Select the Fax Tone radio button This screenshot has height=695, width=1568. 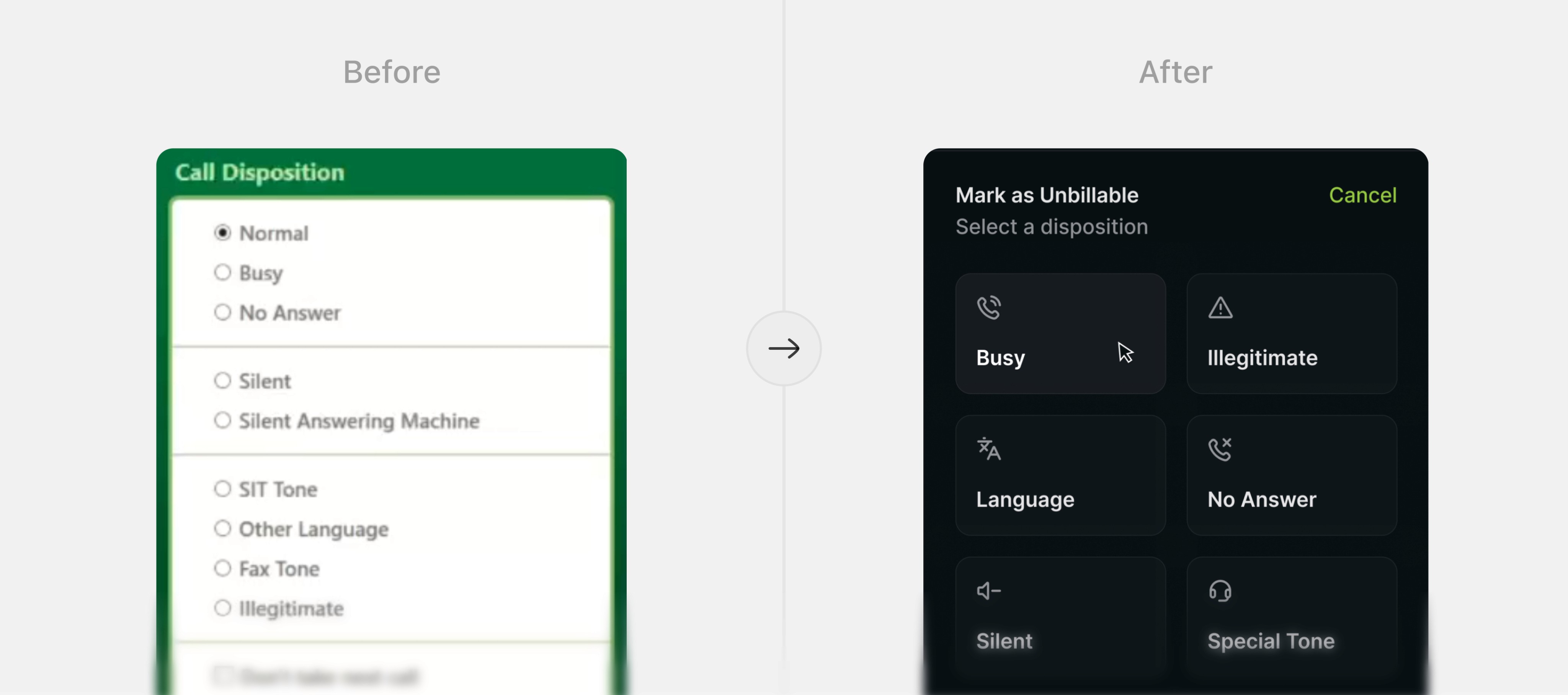(x=223, y=568)
